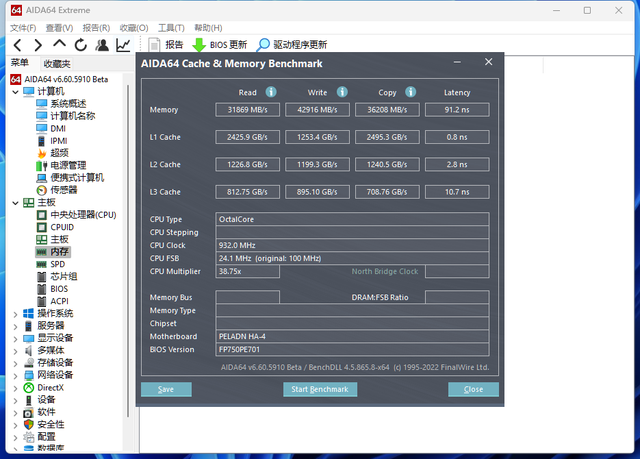Click the L3 Cache Write 895.10 GB/s value
Image resolution: width=640 pixels, height=459 pixels.
pos(317,192)
